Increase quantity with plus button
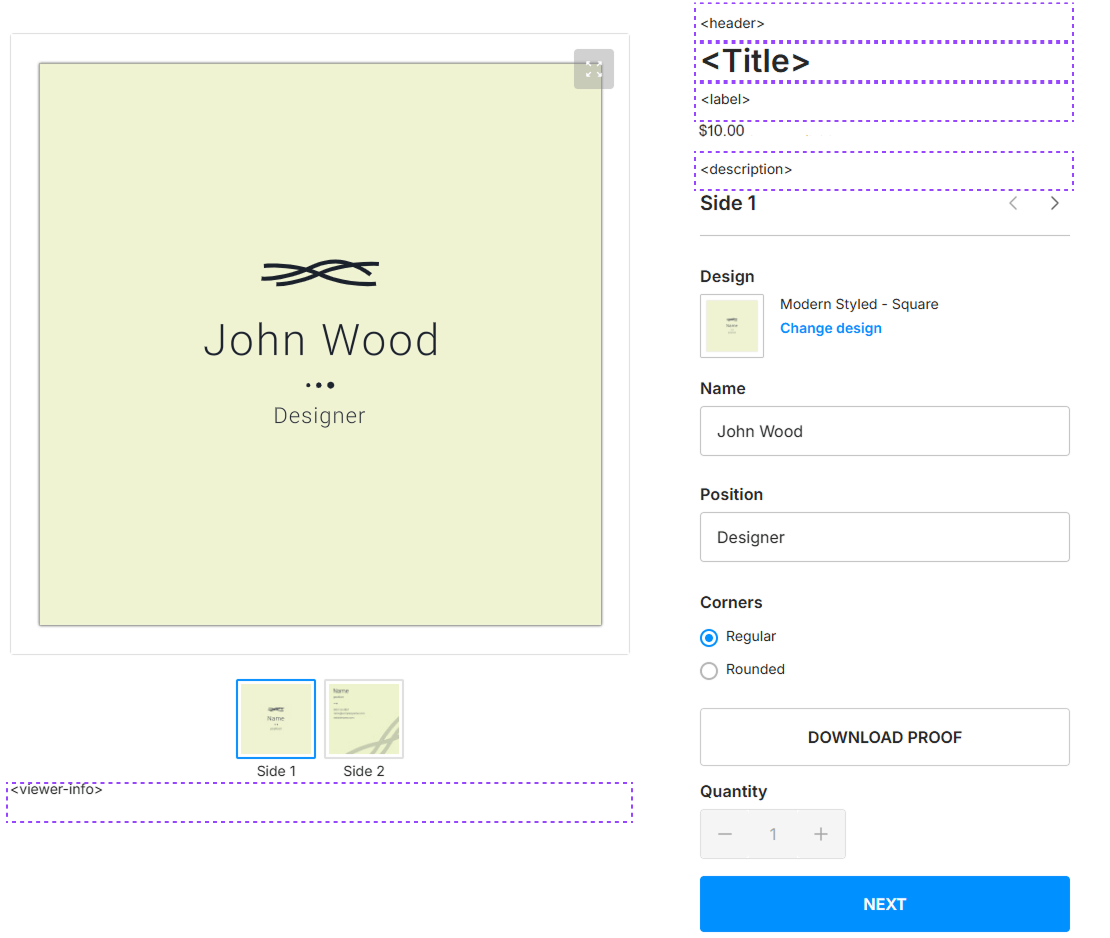Viewport: 1110px width, 938px height. click(820, 834)
